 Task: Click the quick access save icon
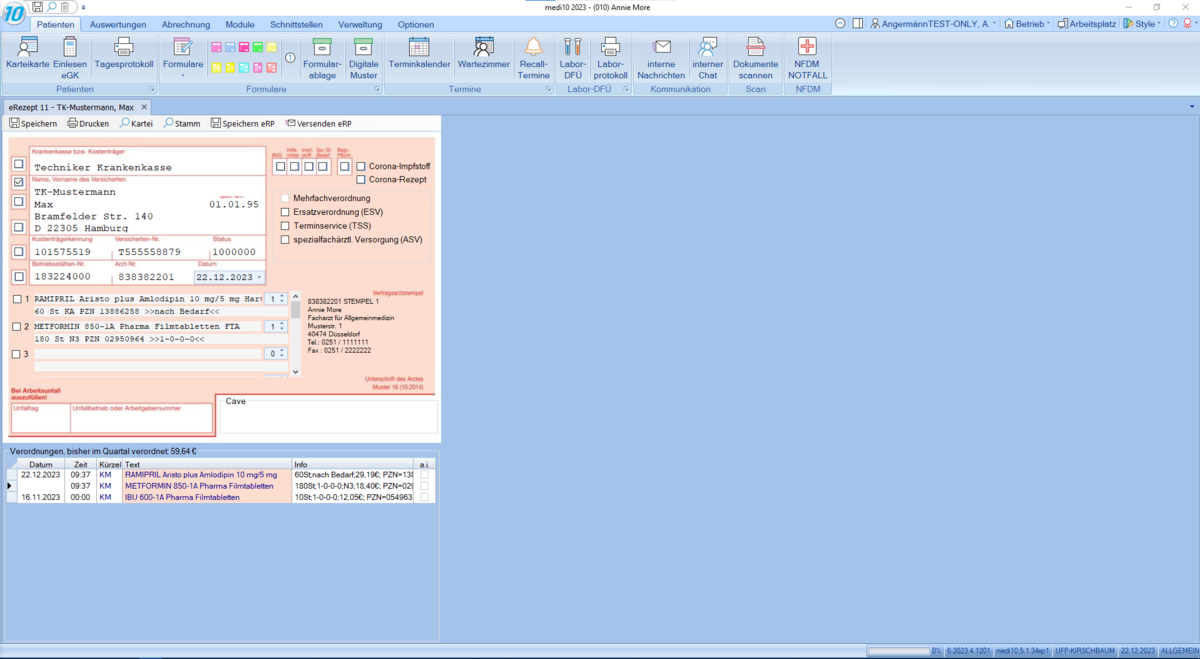pos(37,7)
